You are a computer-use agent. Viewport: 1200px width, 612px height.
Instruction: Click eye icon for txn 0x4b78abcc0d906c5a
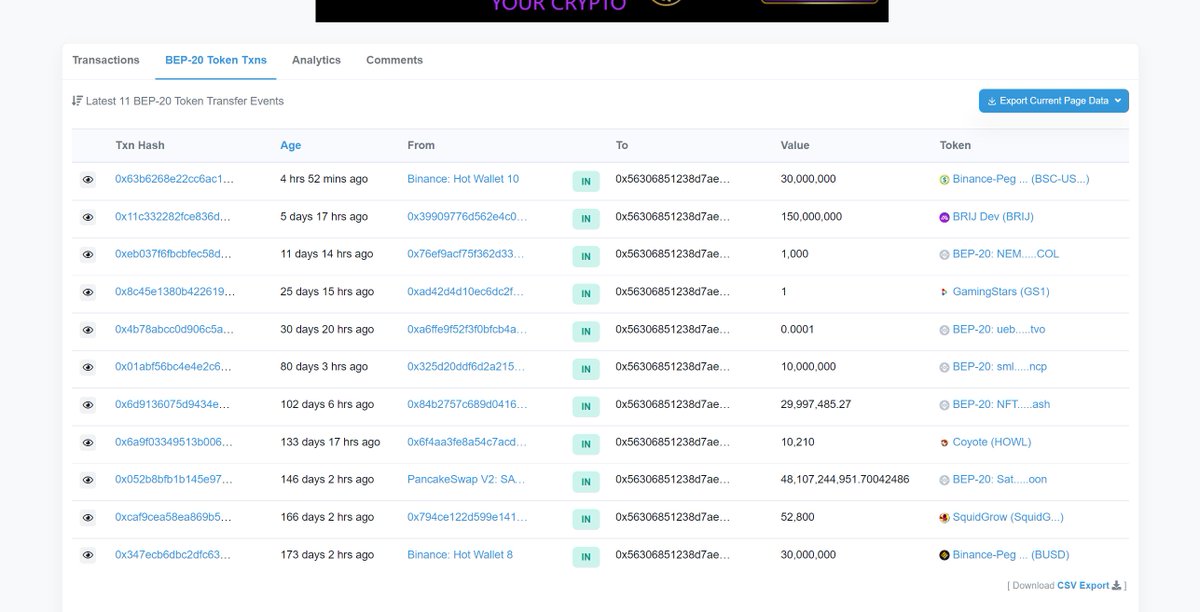[88, 330]
